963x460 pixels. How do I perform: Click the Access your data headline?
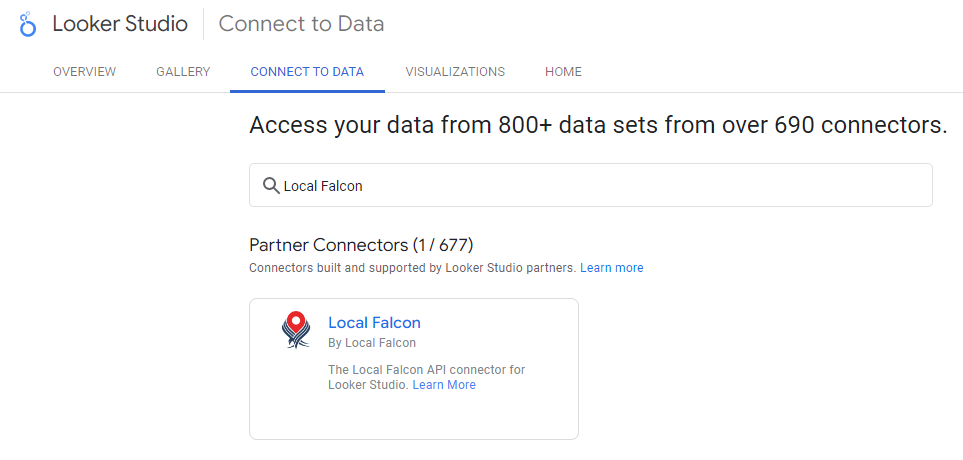point(598,125)
